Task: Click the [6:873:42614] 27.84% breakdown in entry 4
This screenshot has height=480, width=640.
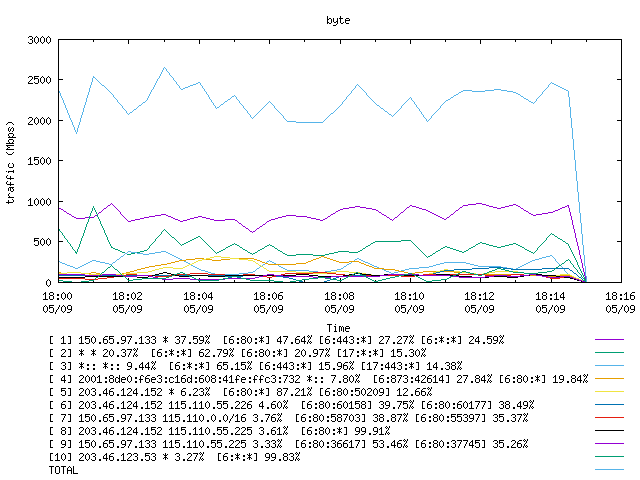Action: (x=432, y=379)
